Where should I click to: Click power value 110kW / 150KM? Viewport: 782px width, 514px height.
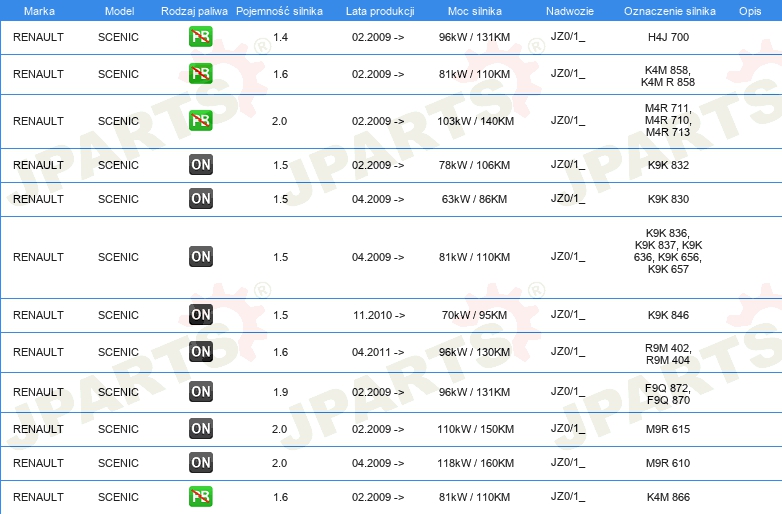pos(475,429)
